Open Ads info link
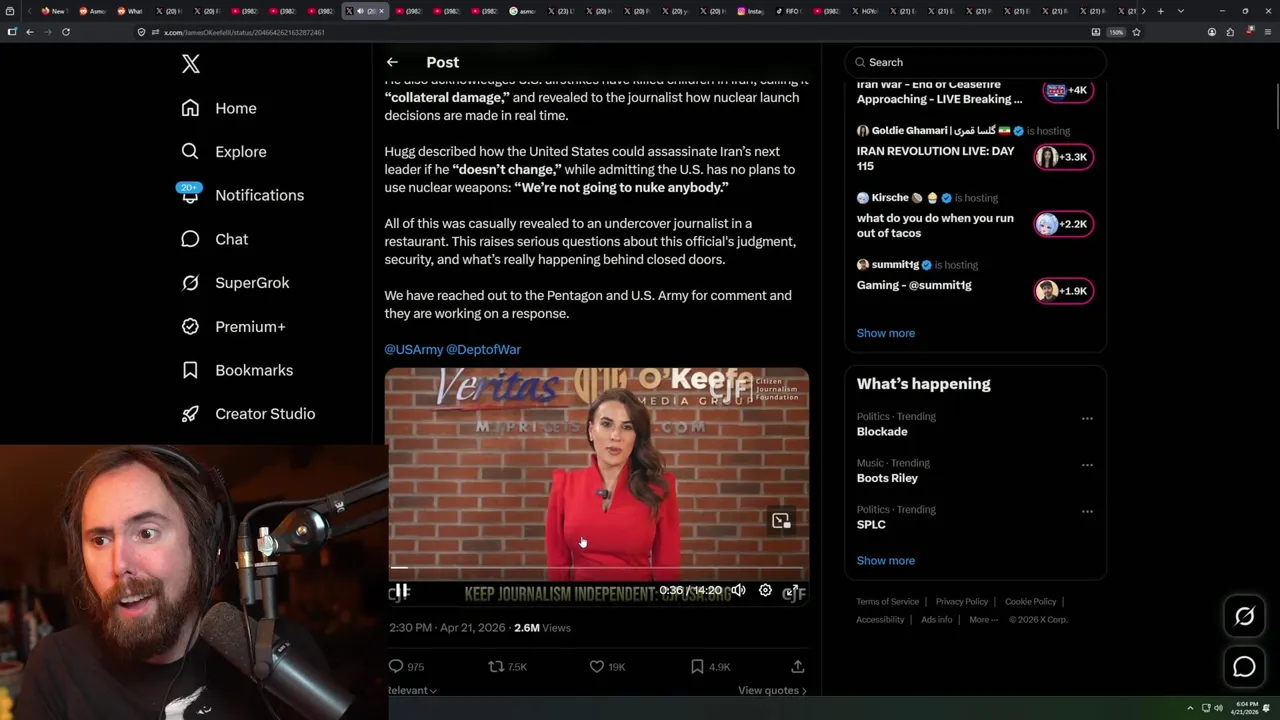This screenshot has height=720, width=1280. click(x=937, y=620)
